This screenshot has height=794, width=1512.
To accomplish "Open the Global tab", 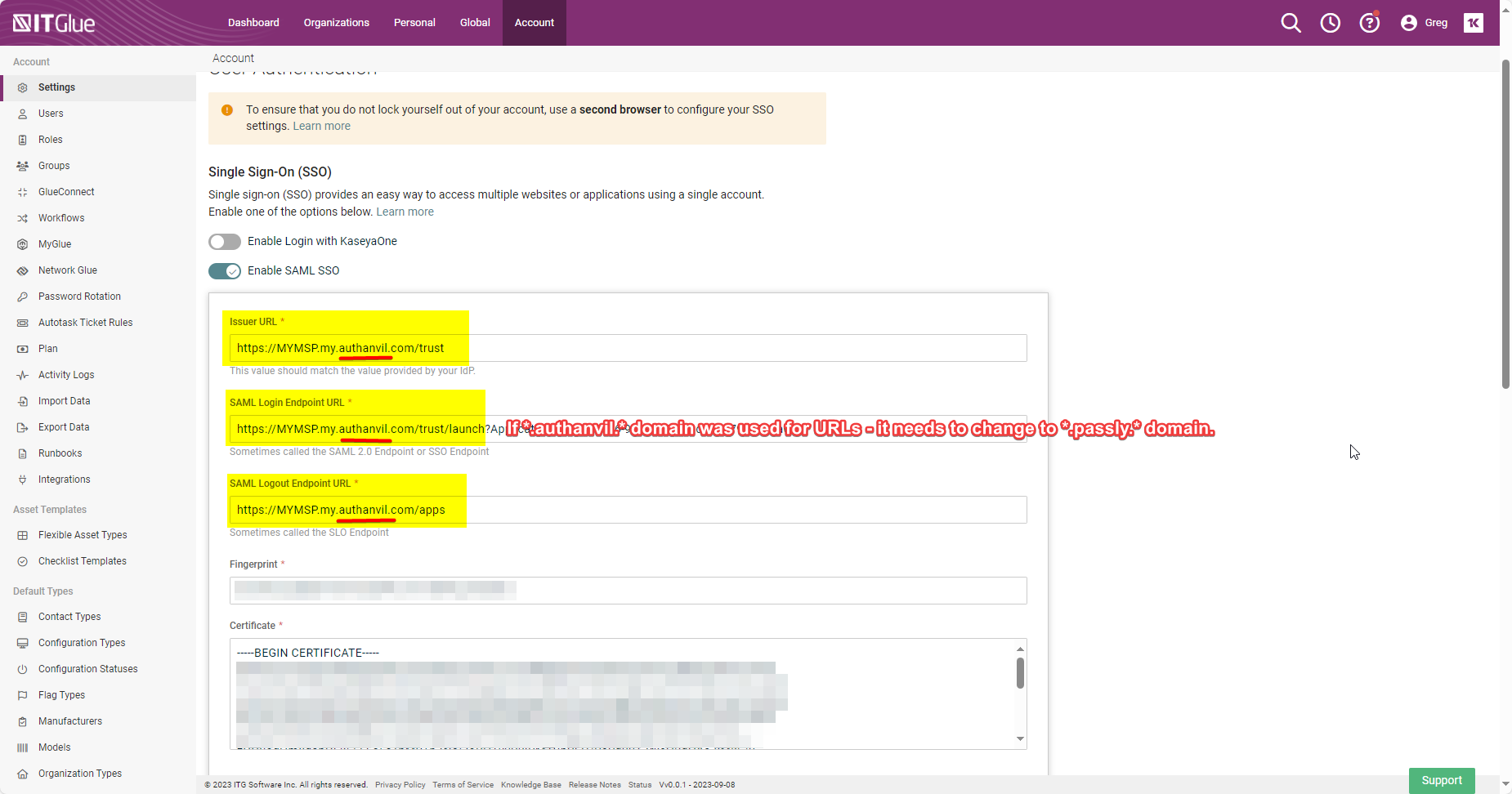I will pyautogui.click(x=475, y=23).
